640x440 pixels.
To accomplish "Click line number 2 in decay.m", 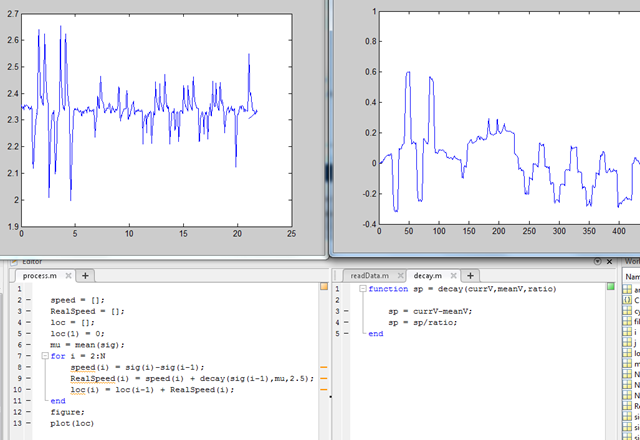I will coord(337,300).
